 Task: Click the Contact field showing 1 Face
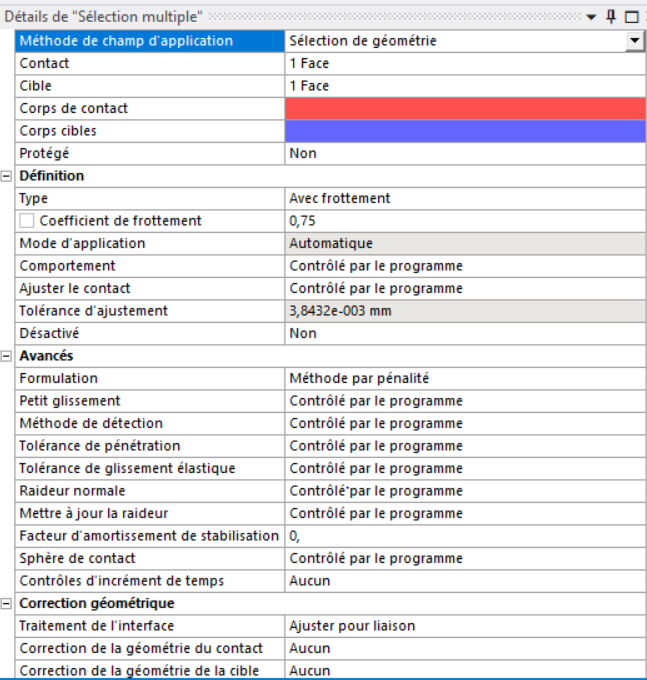pos(465,63)
